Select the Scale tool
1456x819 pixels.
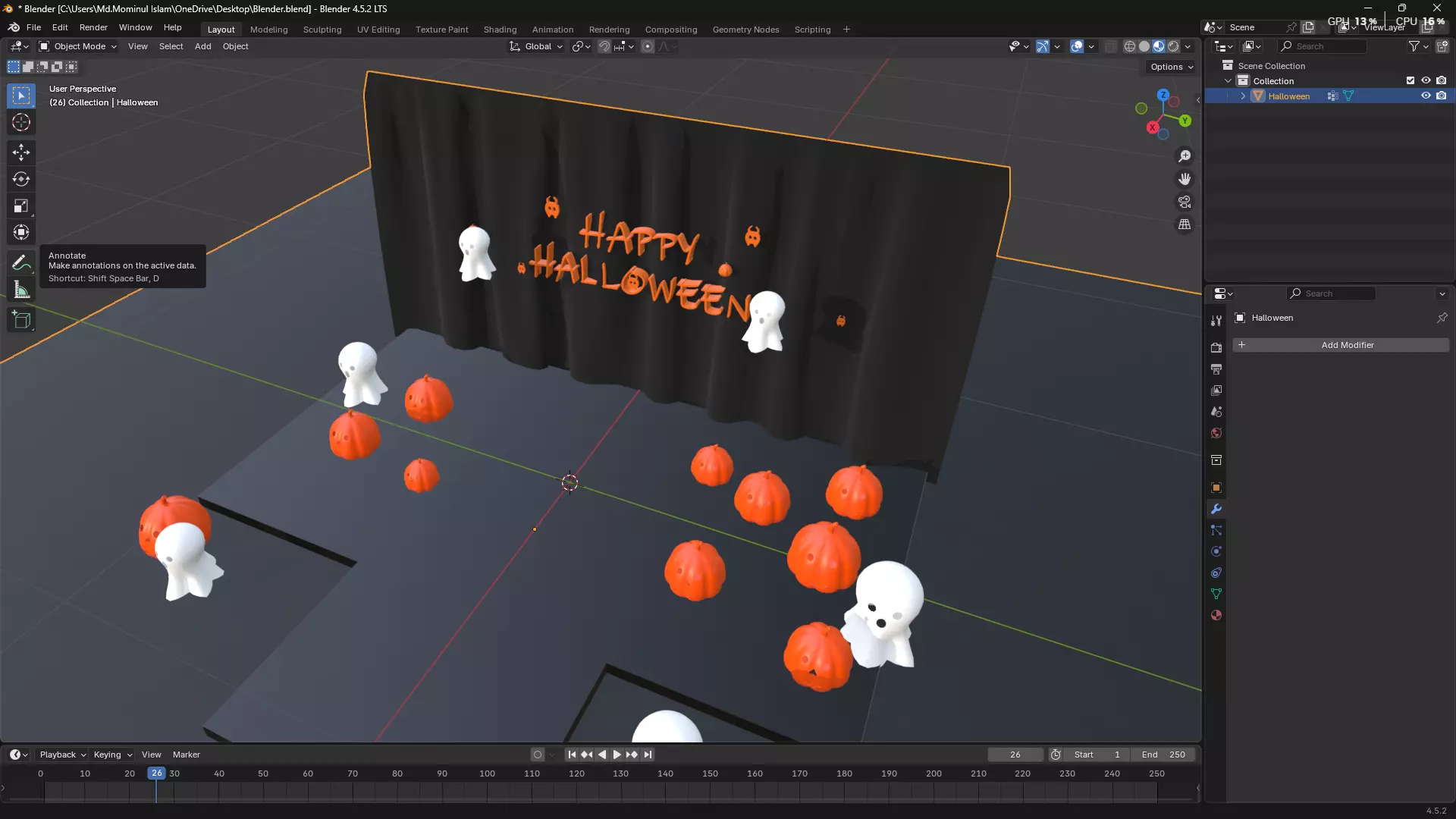pos(21,206)
